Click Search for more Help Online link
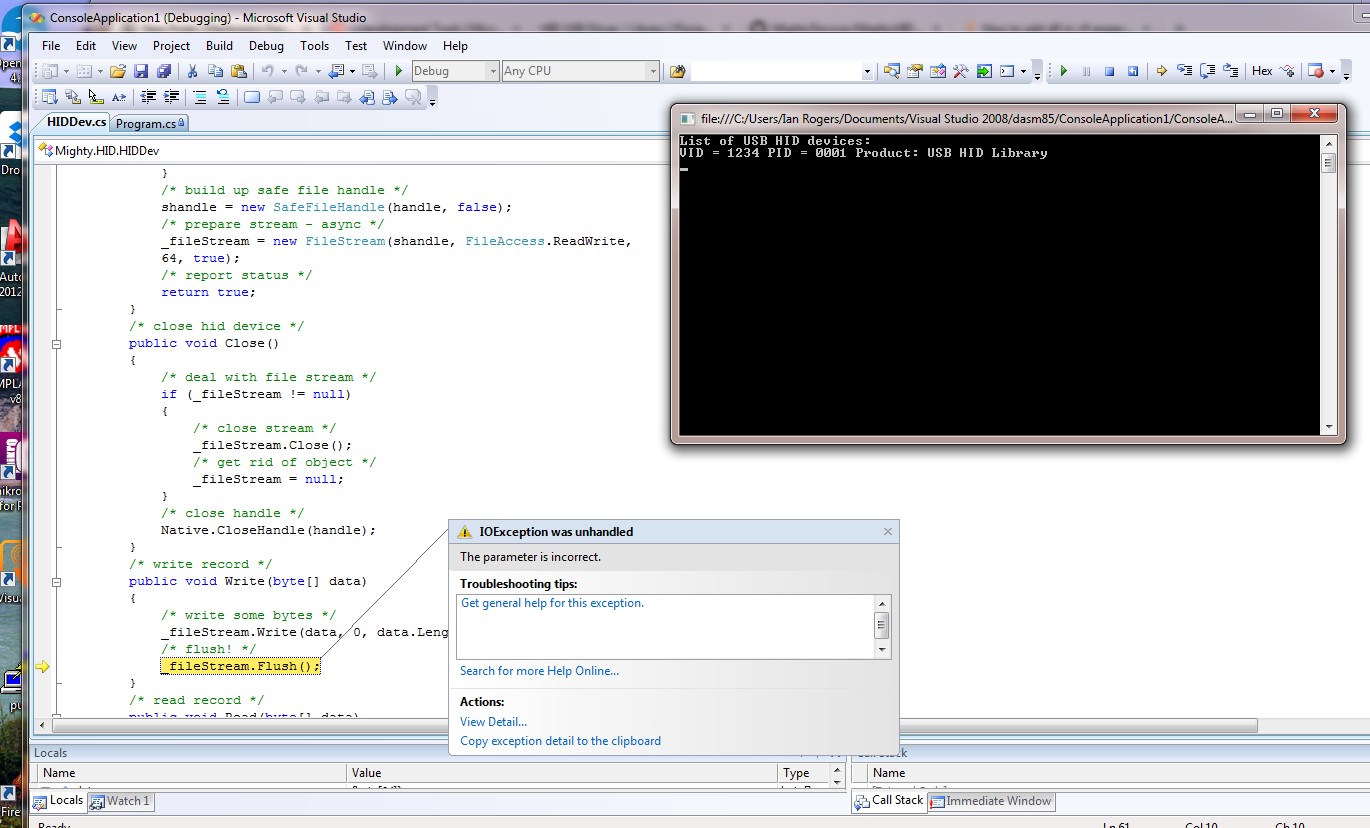The width and height of the screenshot is (1370, 828). (539, 671)
